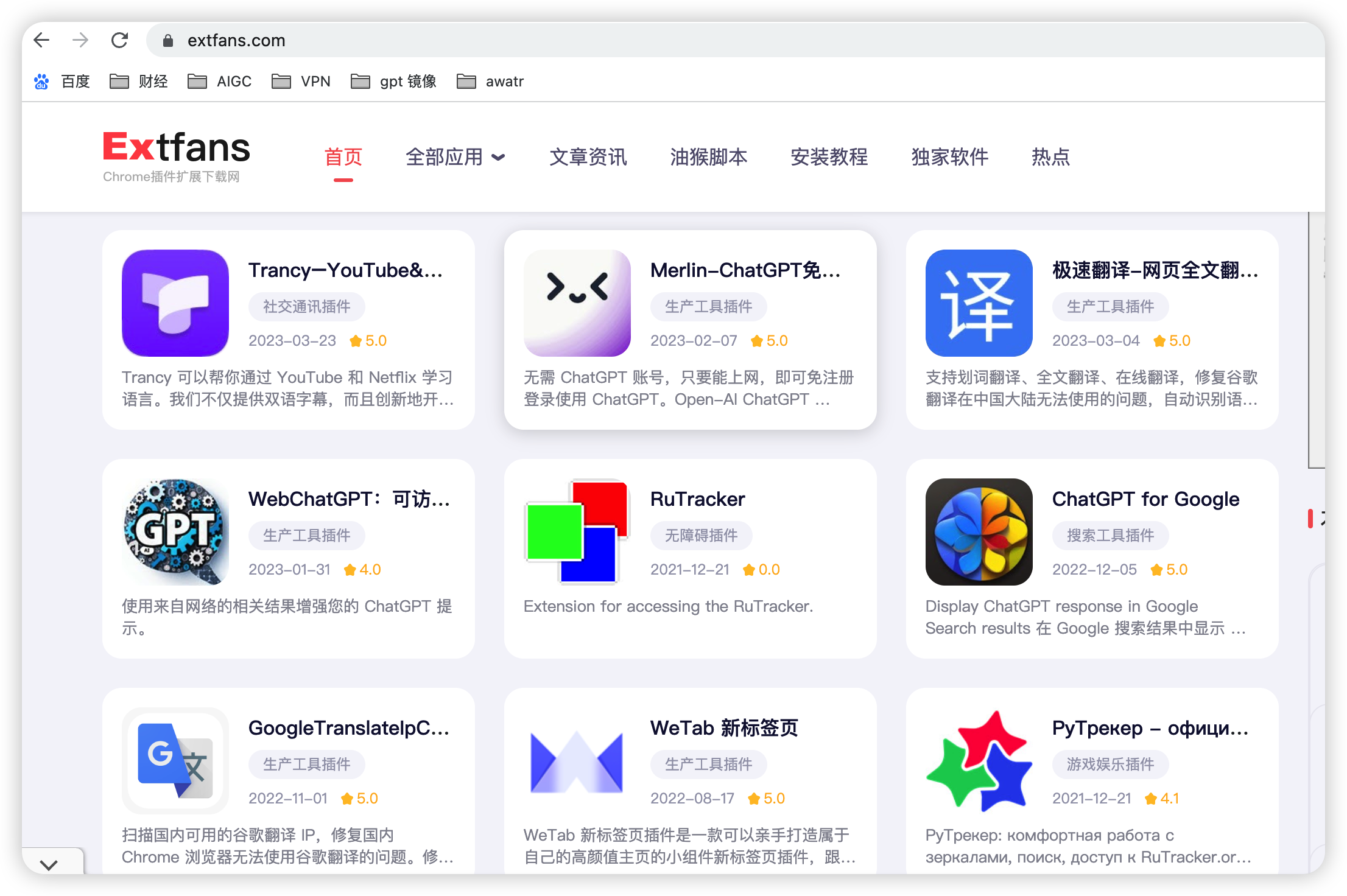The image size is (1347, 896).
Task: Click the 无障碍插件 category tag
Action: click(x=701, y=536)
